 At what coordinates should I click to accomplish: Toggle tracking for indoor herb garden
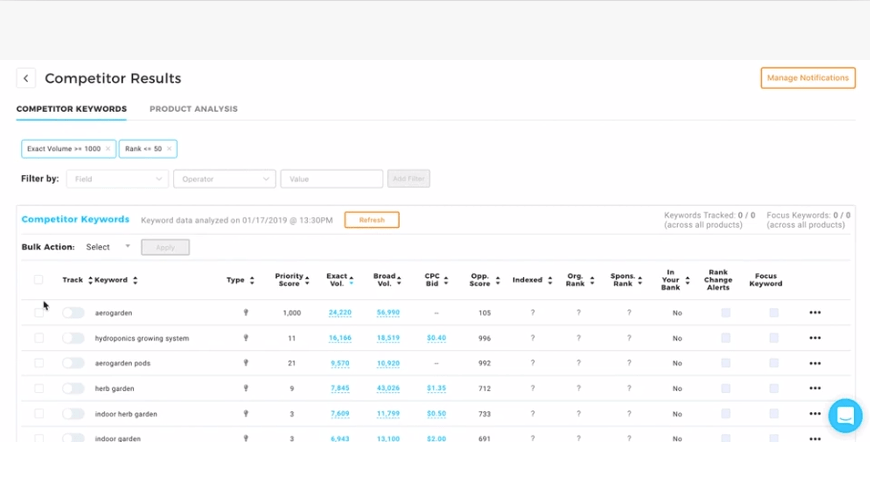click(x=73, y=413)
